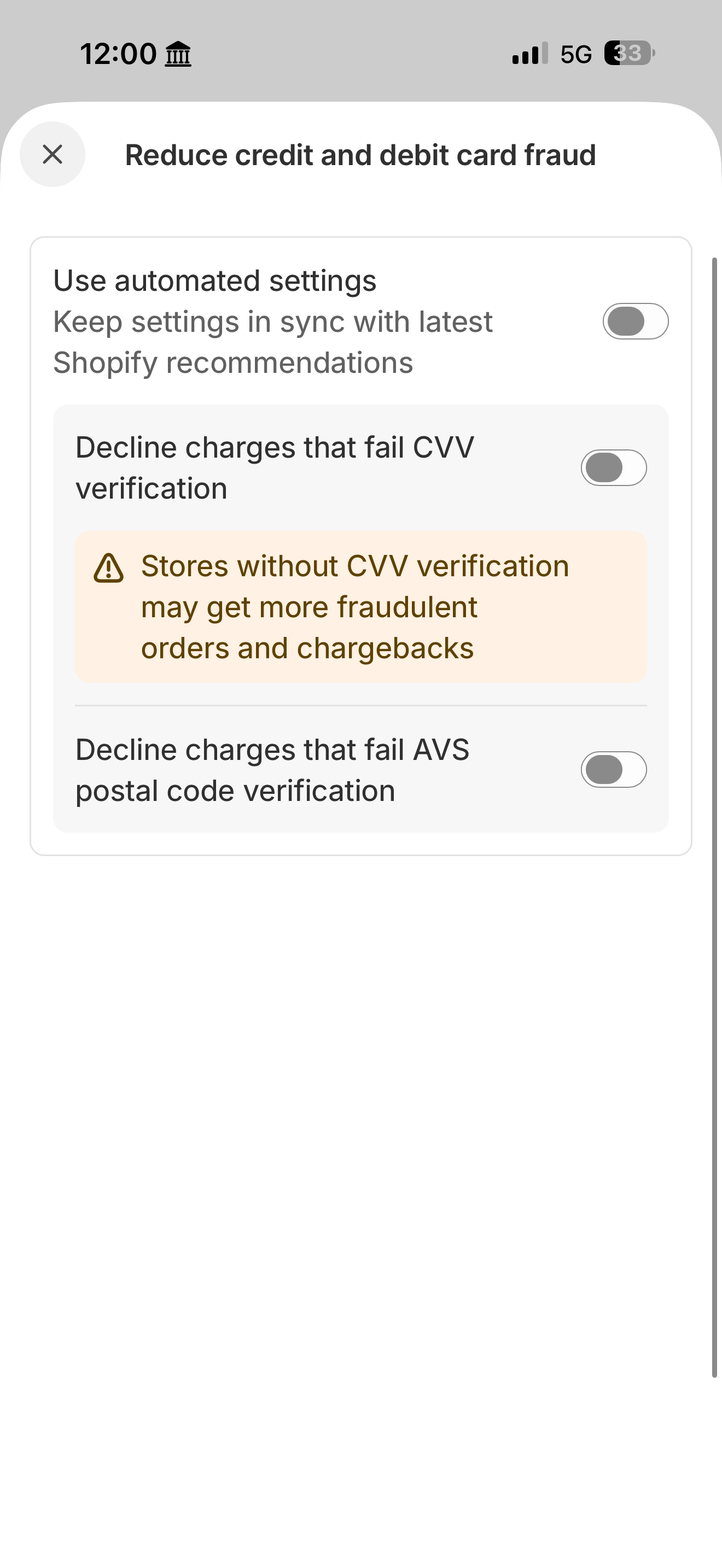Tap the 5G network indicator
The width and height of the screenshot is (722, 1568).
[x=576, y=55]
